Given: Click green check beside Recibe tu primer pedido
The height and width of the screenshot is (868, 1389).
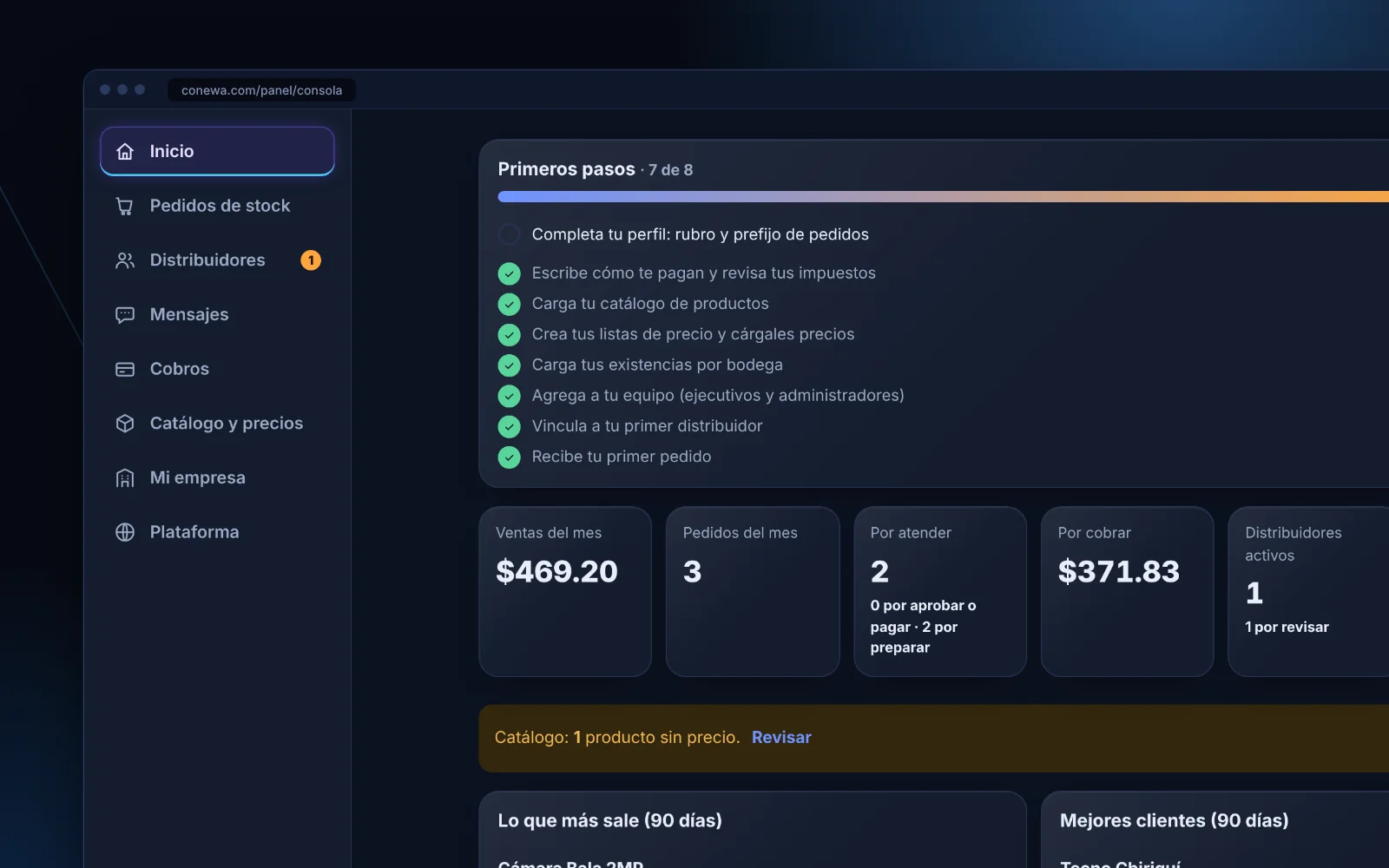Looking at the screenshot, I should coord(510,457).
